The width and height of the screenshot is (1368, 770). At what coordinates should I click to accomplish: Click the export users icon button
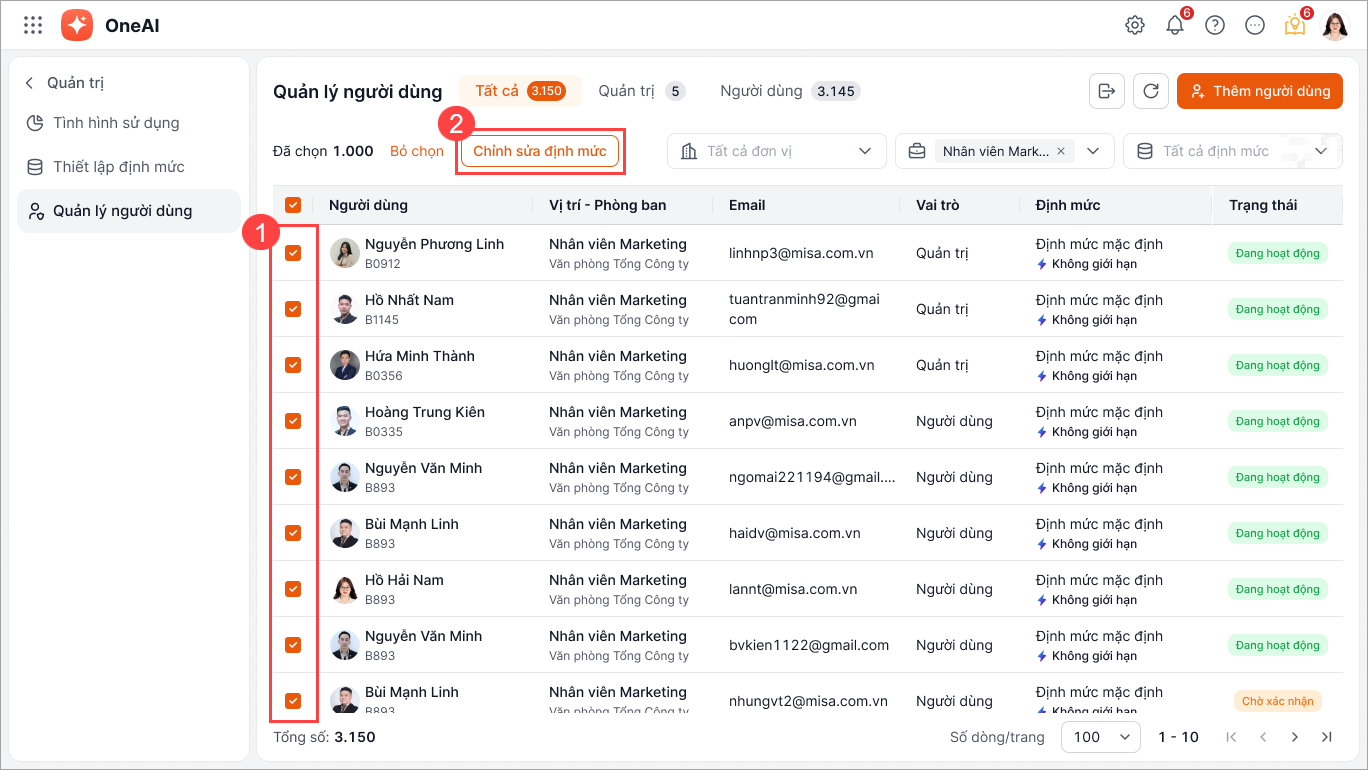click(x=1107, y=91)
